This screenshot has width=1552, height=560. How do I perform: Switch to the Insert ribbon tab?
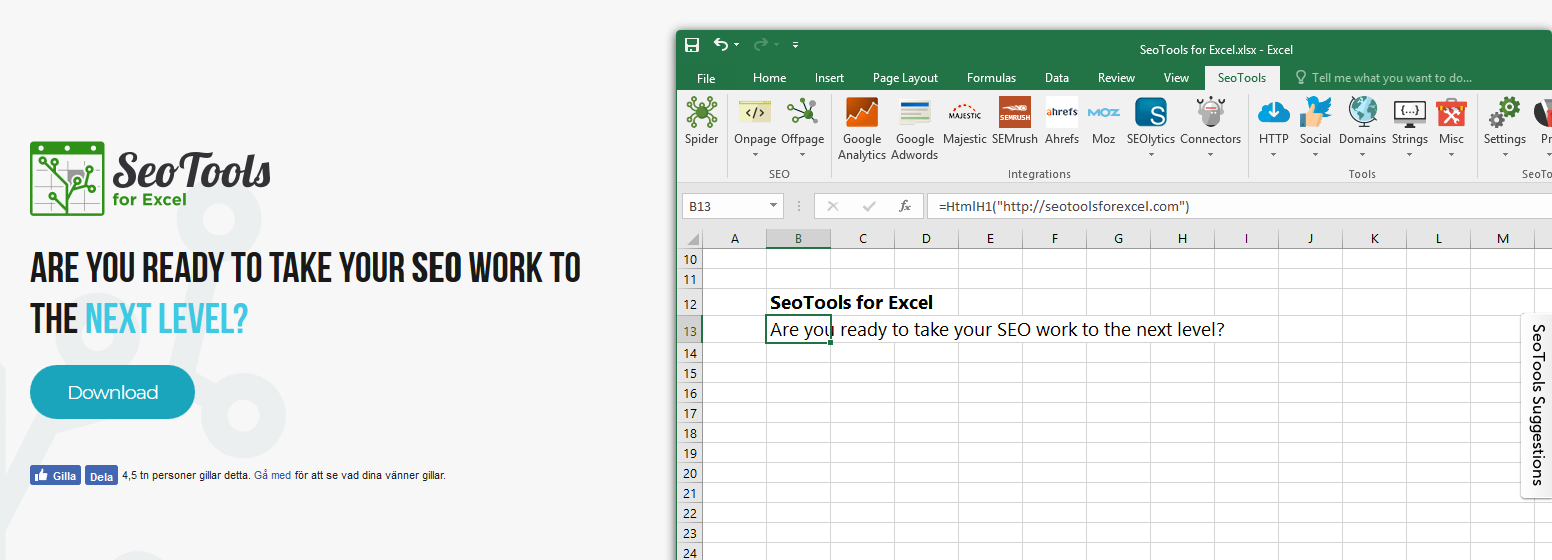coord(829,78)
